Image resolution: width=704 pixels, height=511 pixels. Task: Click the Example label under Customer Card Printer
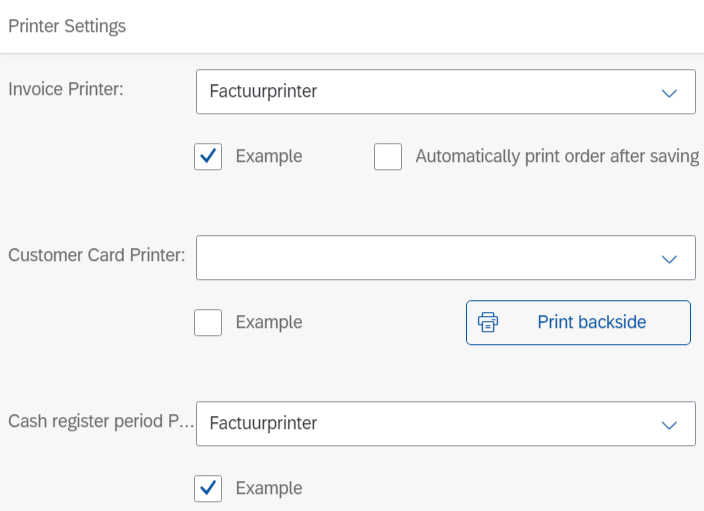(269, 323)
